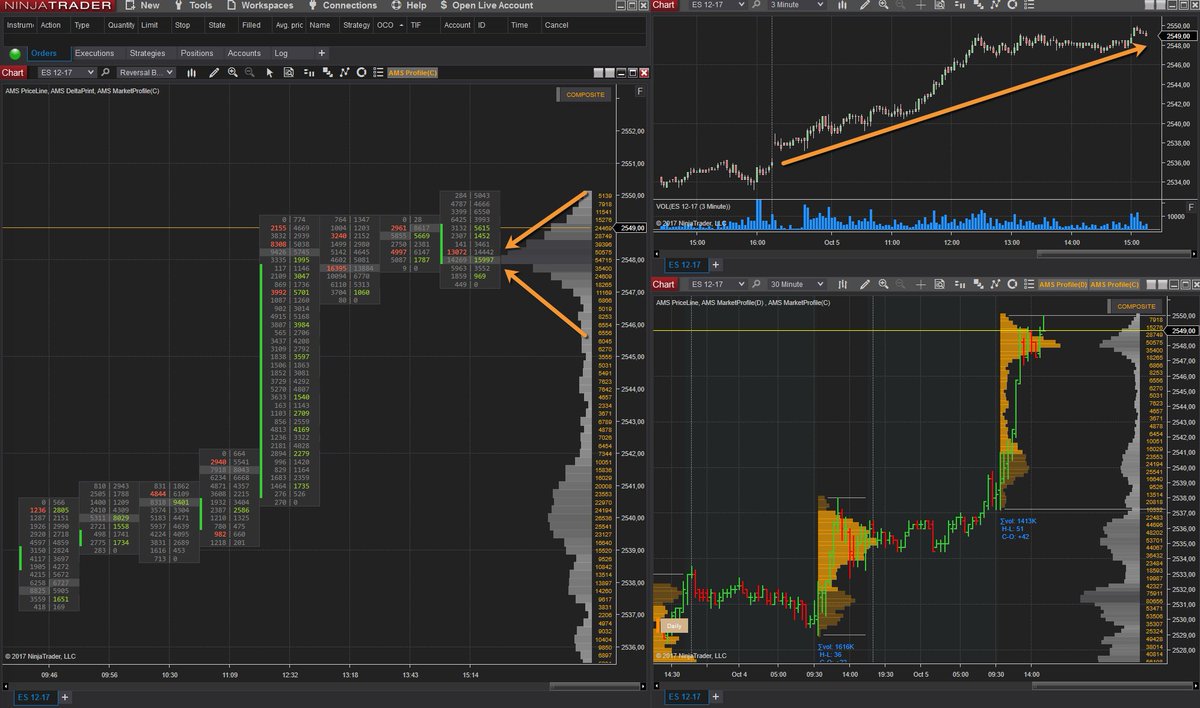Toggle COMPOSITE button in 30 Minute chart

coord(1135,306)
